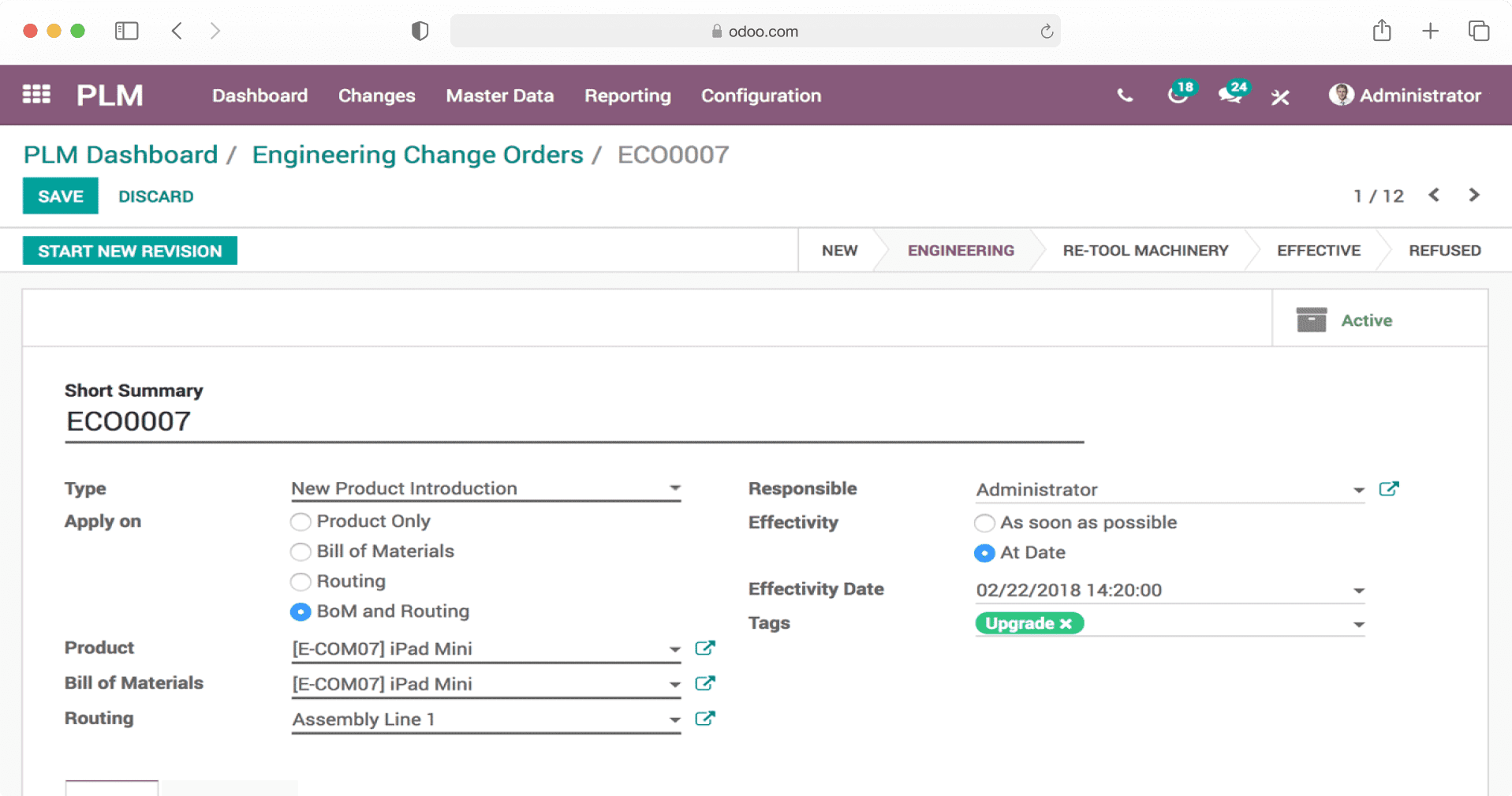The height and width of the screenshot is (796, 1512).
Task: Choose As soon as possible effectivity
Action: [984, 523]
